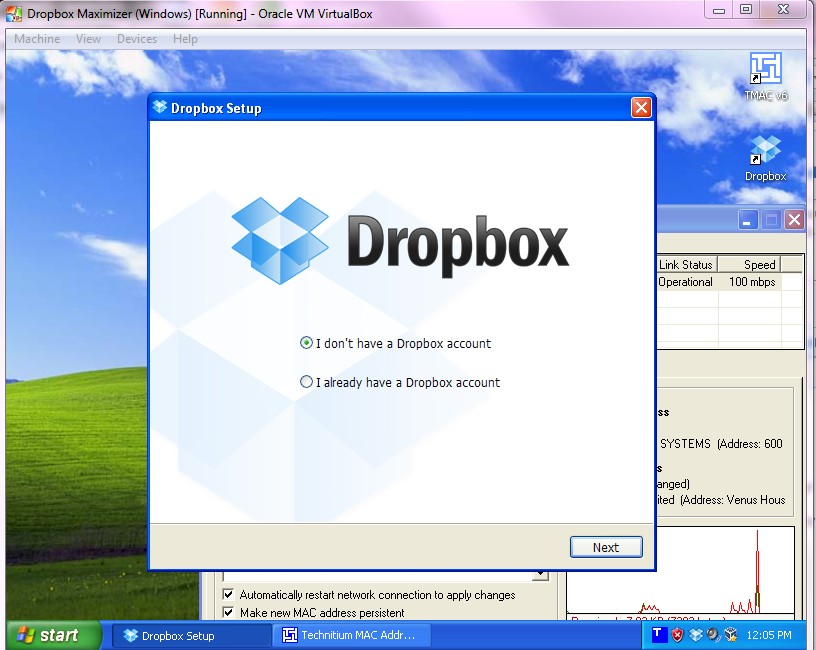This screenshot has height=650, width=816.
Task: Sort by the Link Status column header
Action: point(688,264)
